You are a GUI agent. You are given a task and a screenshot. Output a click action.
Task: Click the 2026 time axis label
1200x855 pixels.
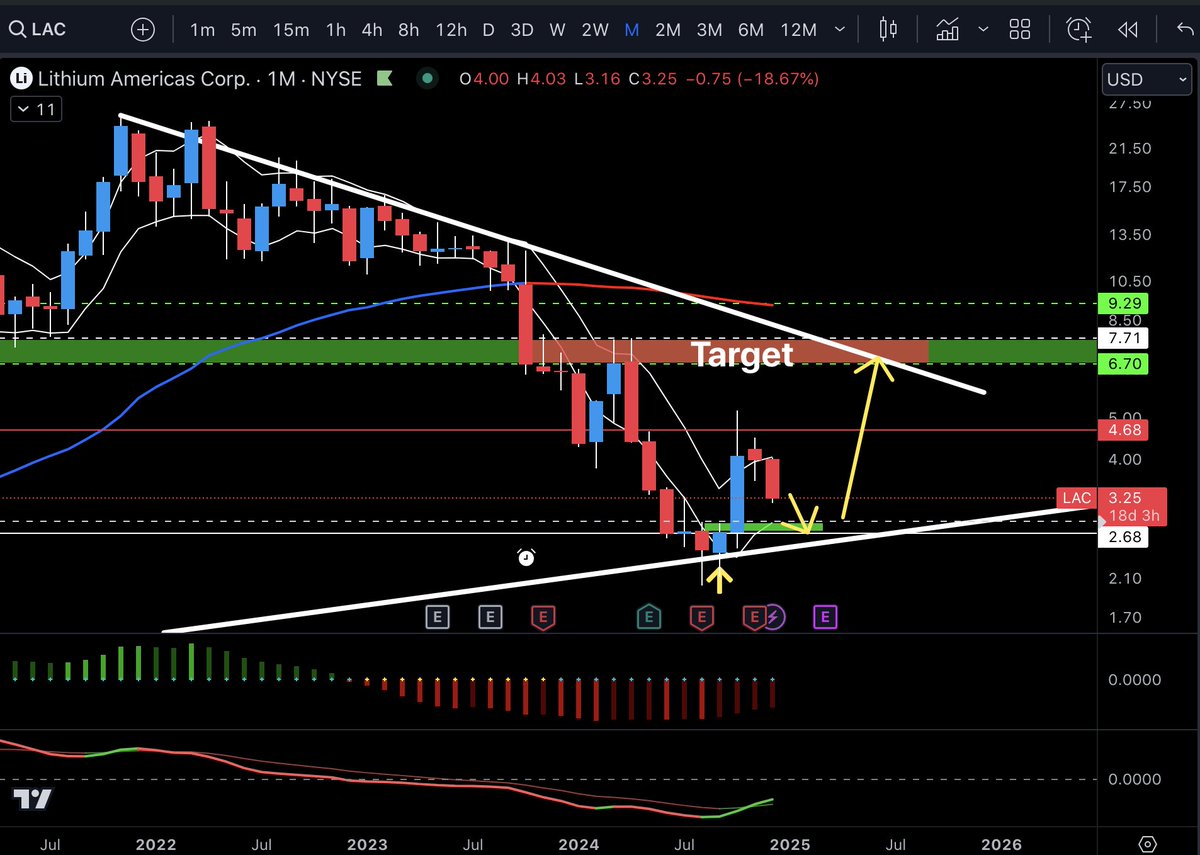pos(1004,843)
